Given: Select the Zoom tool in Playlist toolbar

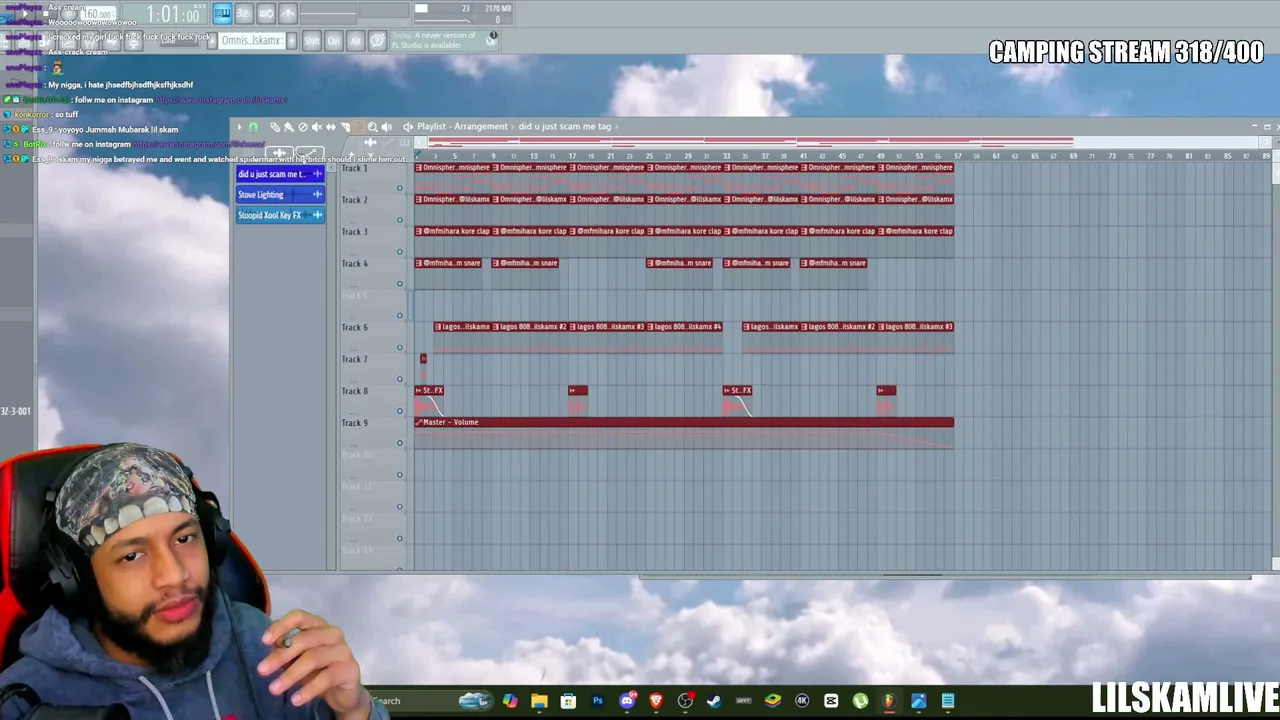Looking at the screenshot, I should pos(373,127).
